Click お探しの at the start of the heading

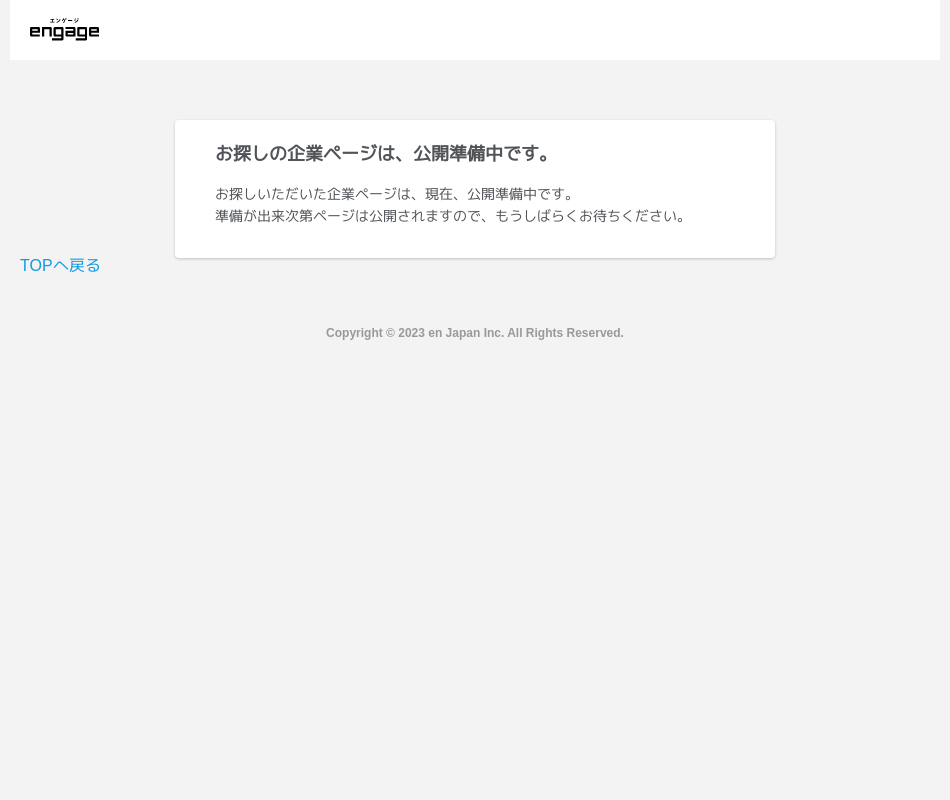pyautogui.click(x=251, y=153)
